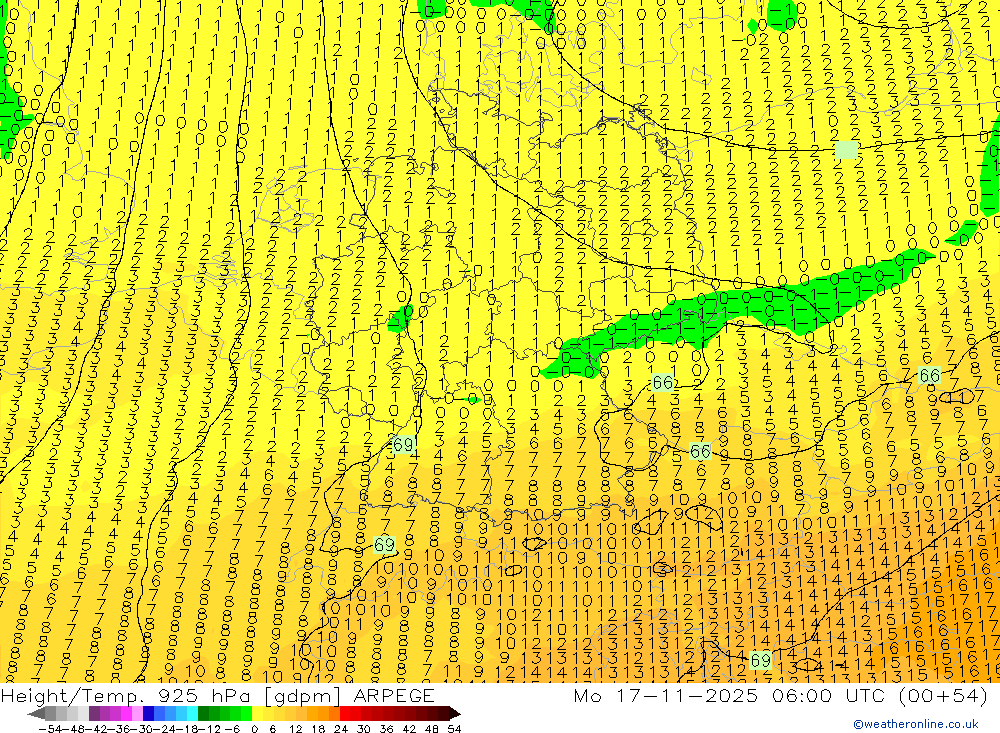Image resolution: width=1000 pixels, height=733 pixels.
Task: Click the legend label "-12" on the scale
Action: pyautogui.click(x=210, y=729)
